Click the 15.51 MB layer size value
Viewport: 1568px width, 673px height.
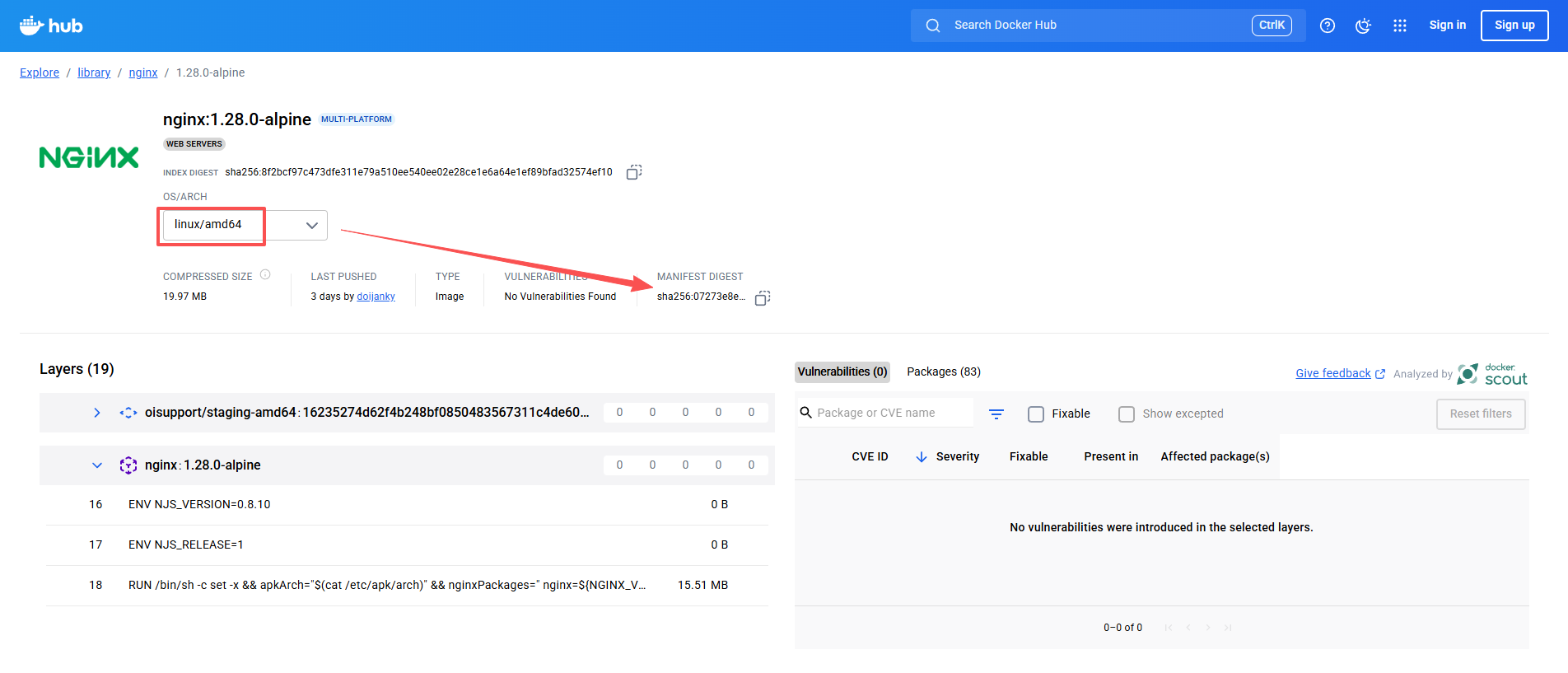tap(702, 586)
